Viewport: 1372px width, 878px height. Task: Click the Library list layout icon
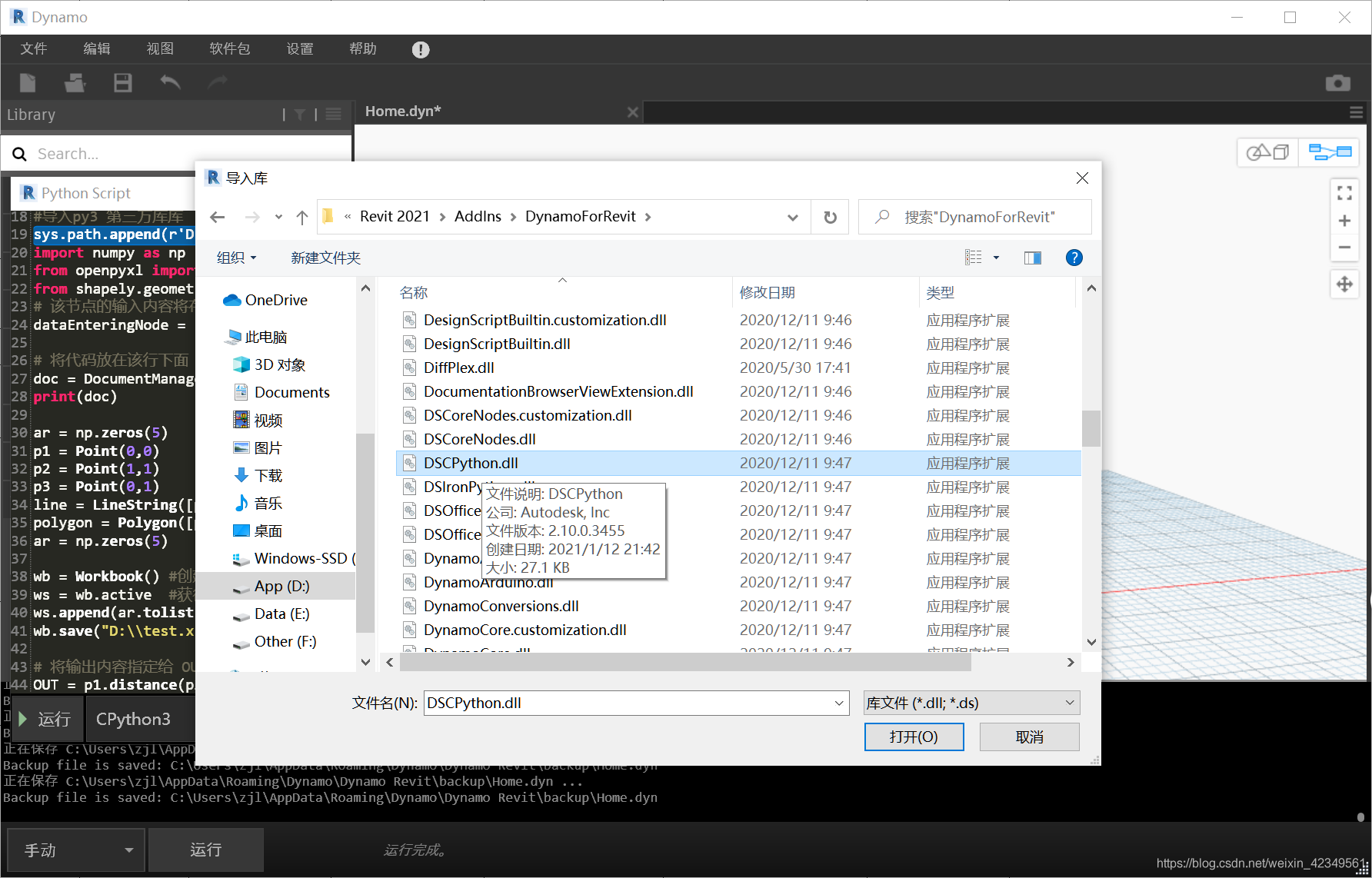(x=334, y=115)
